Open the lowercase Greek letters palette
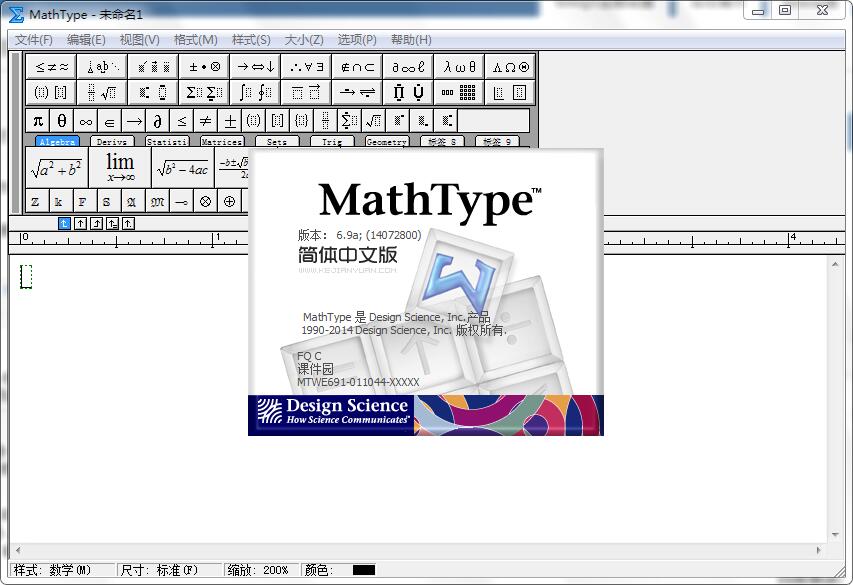 point(460,67)
